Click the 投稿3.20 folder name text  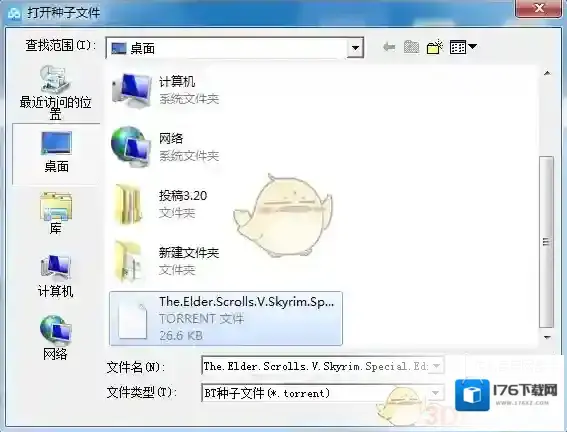click(183, 196)
